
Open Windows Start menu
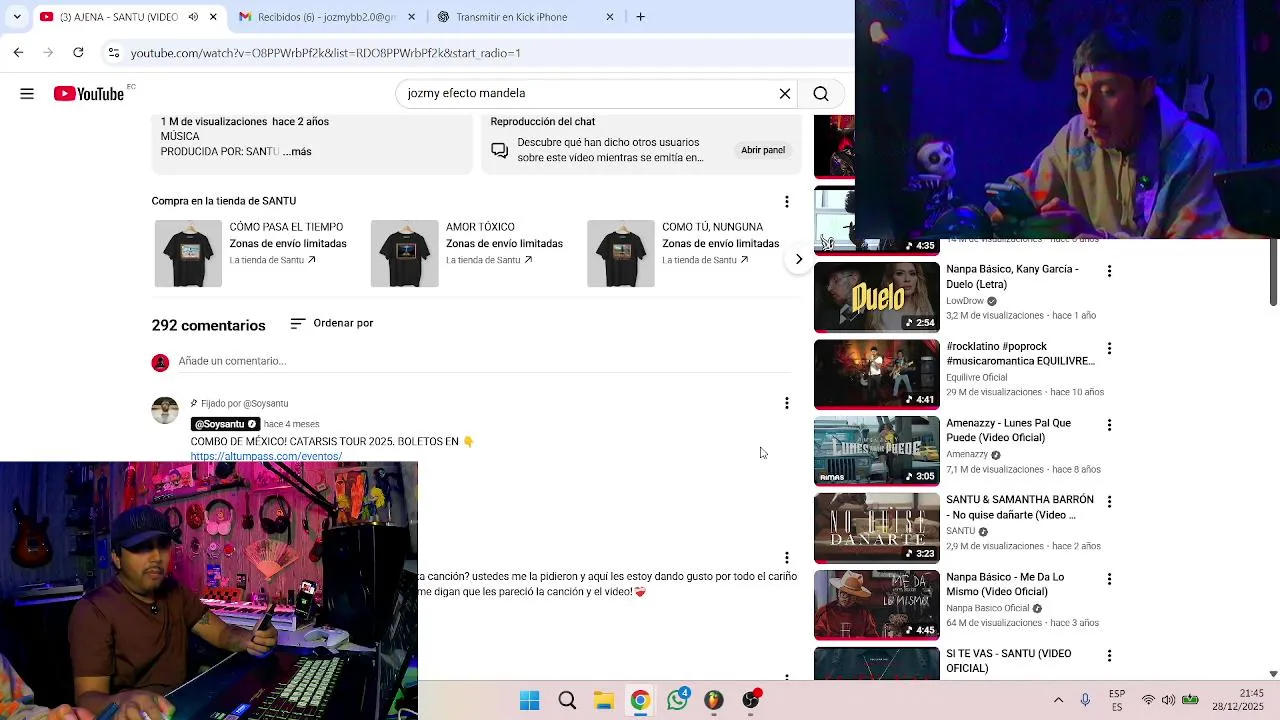(530, 701)
